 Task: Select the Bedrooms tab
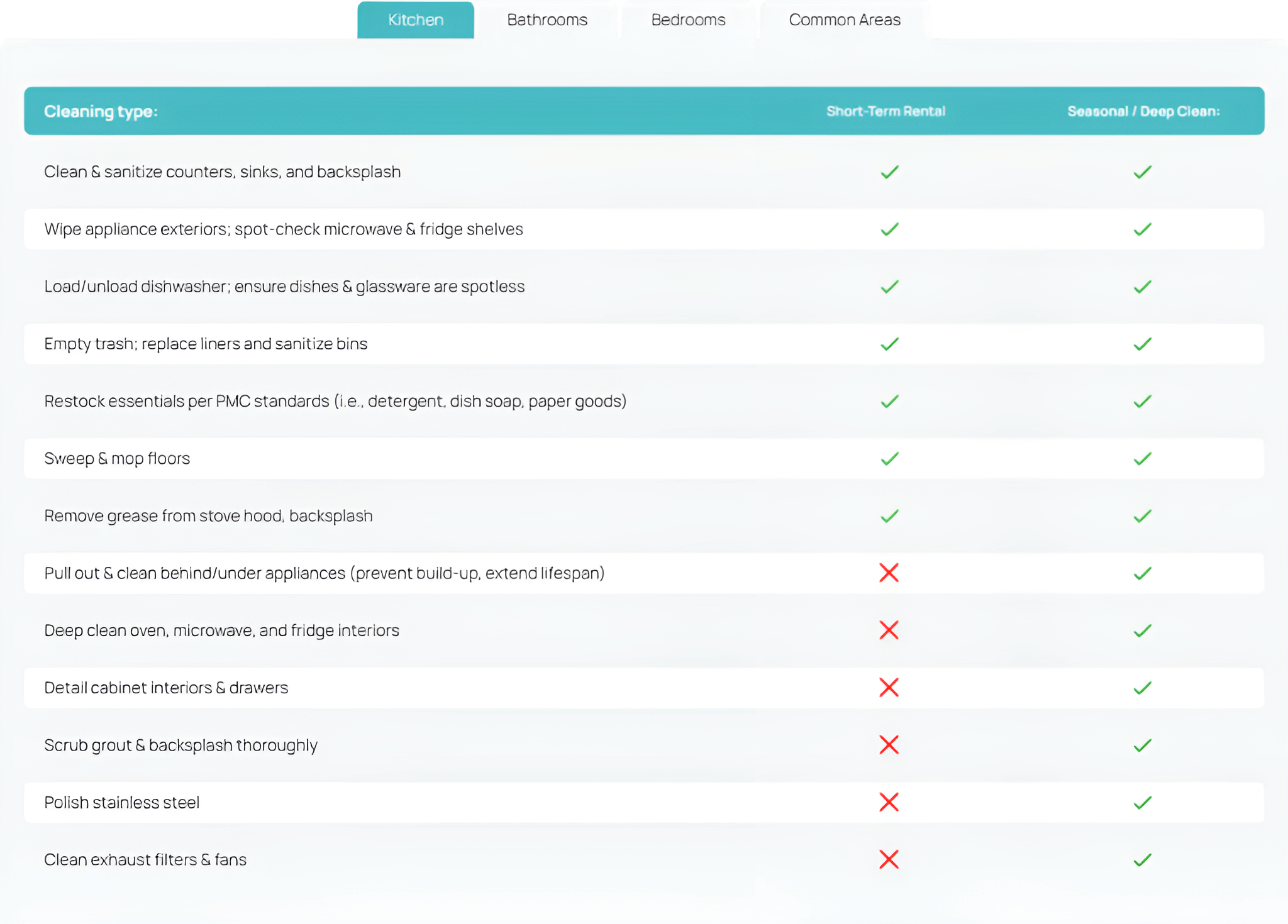click(687, 19)
